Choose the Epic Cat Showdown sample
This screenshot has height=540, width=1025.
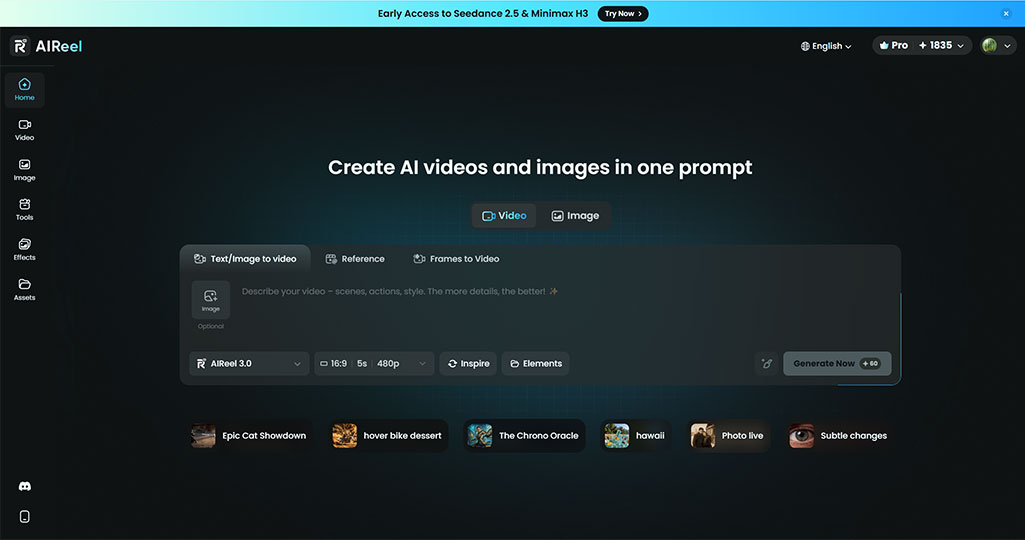click(x=249, y=435)
